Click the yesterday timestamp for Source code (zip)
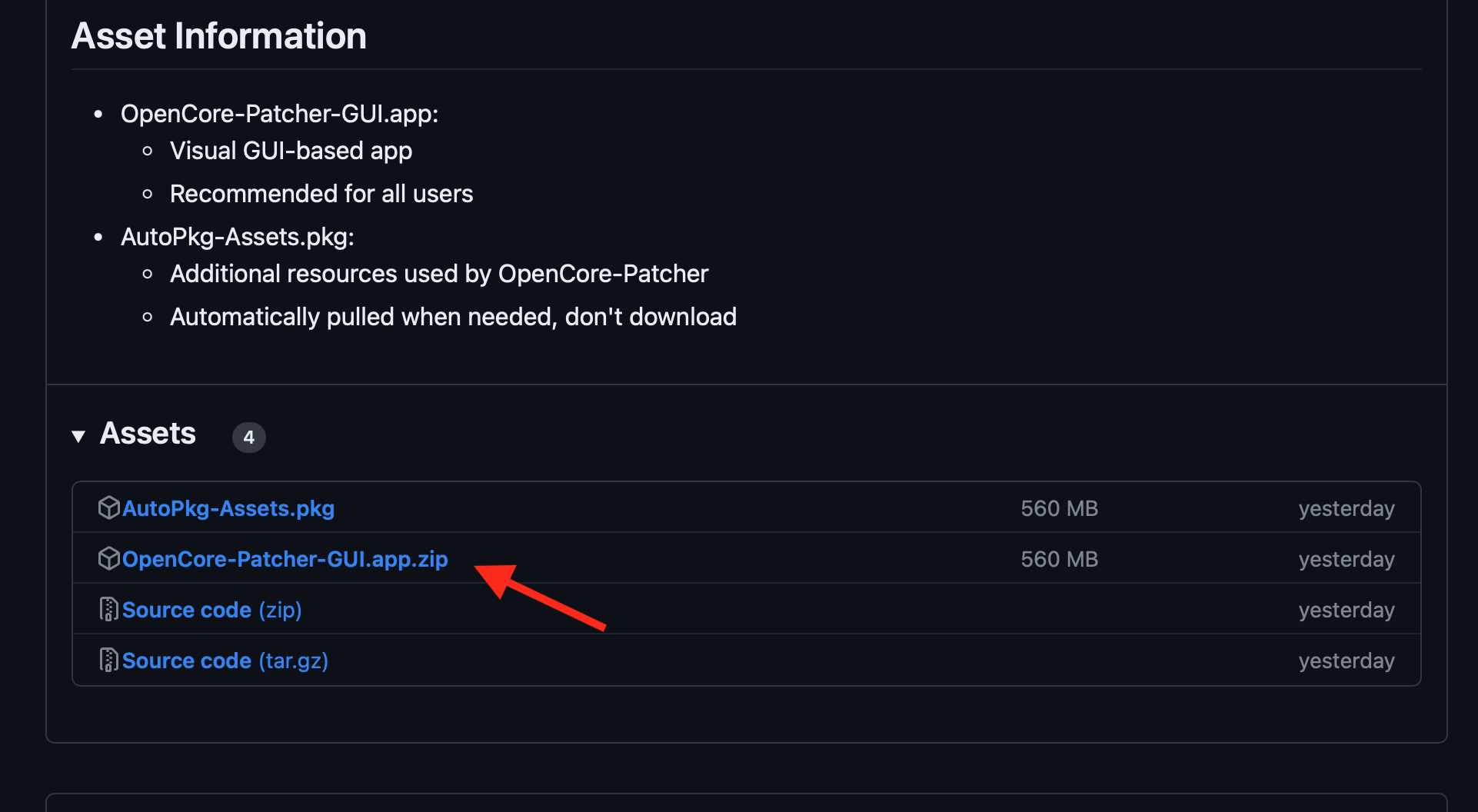Viewport: 1478px width, 812px height. (1346, 610)
